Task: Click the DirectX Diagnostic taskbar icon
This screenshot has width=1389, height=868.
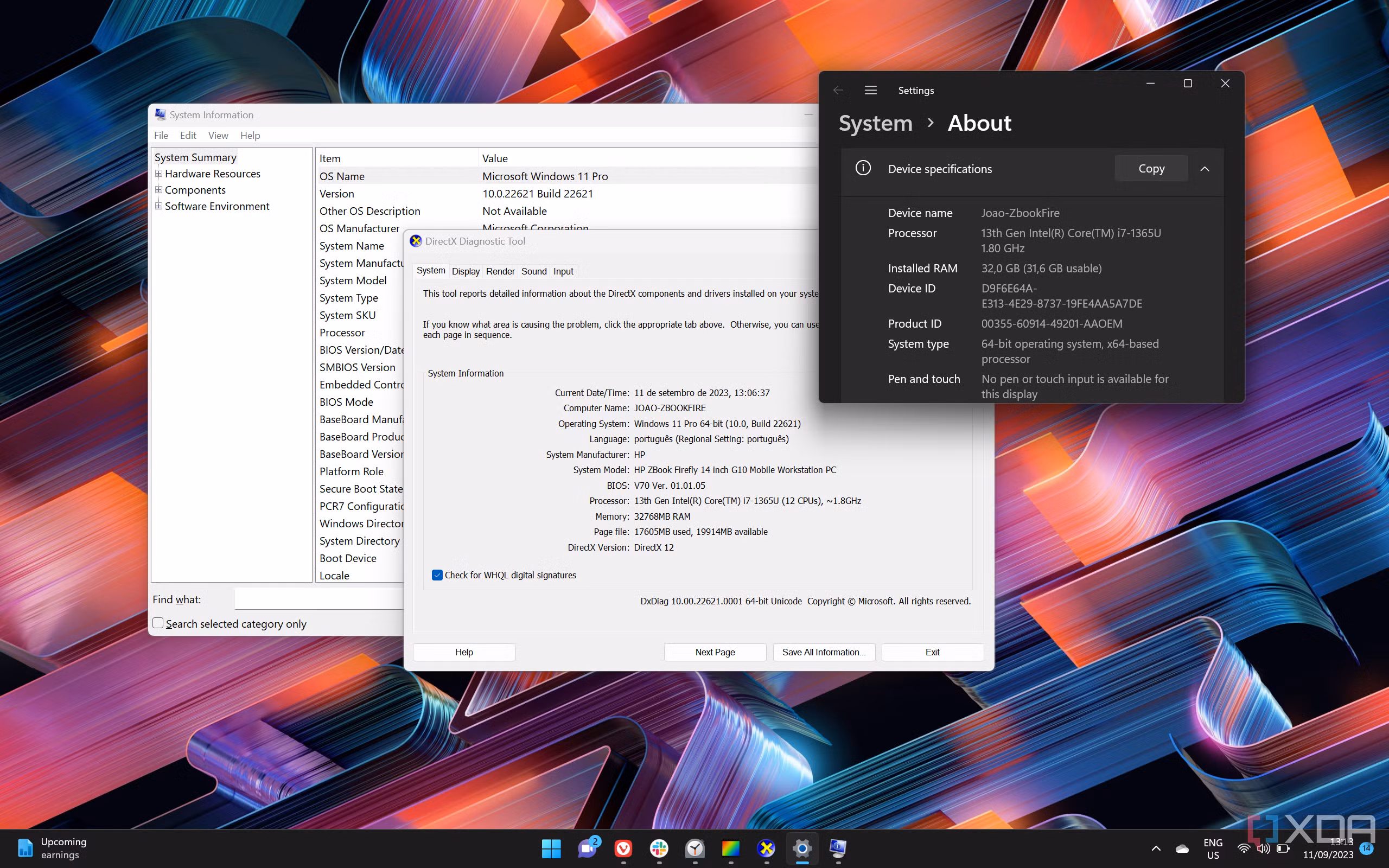Action: (x=766, y=848)
